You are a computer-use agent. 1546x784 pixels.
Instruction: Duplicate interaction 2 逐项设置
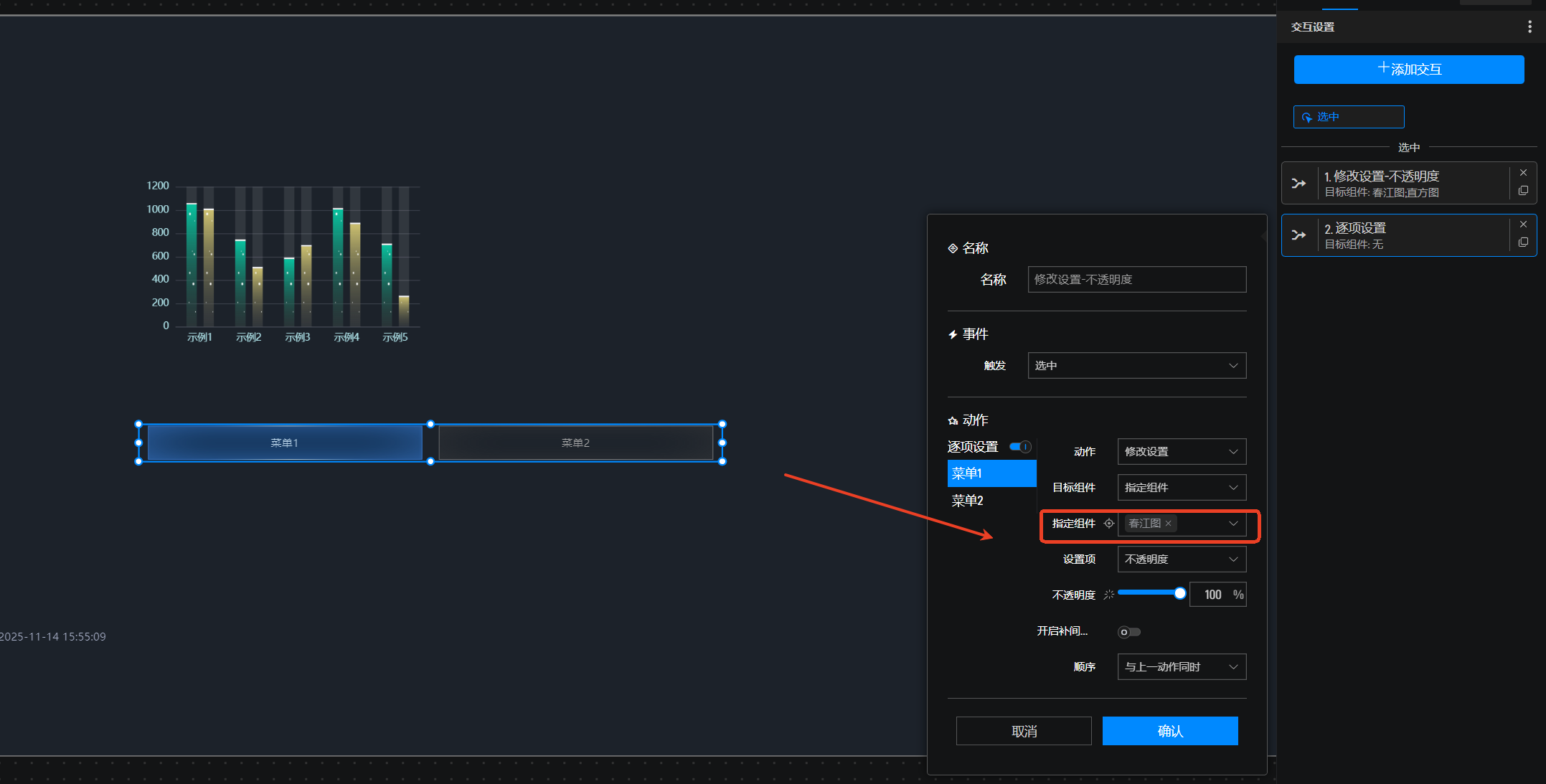pyautogui.click(x=1523, y=242)
